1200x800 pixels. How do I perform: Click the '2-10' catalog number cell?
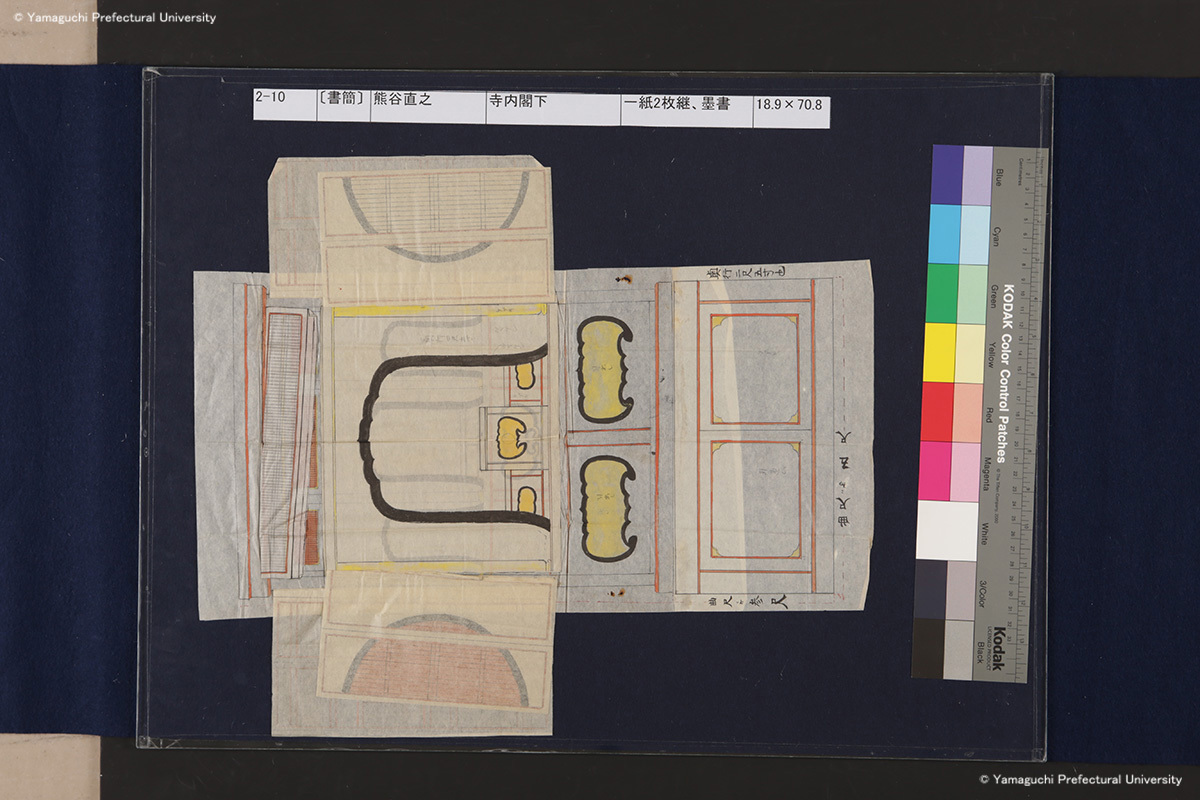coord(284,102)
